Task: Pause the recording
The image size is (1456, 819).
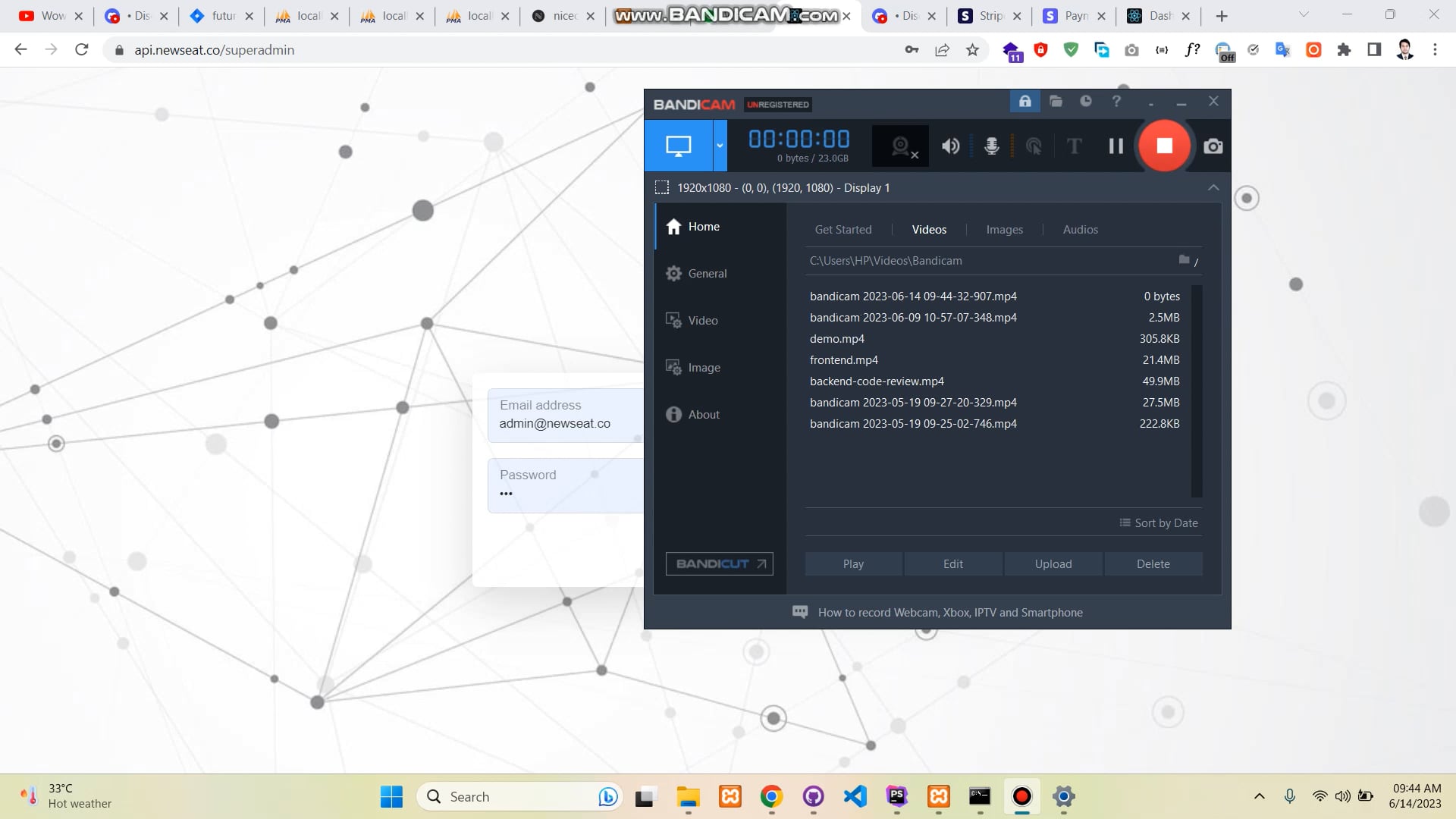Action: 1116,146
